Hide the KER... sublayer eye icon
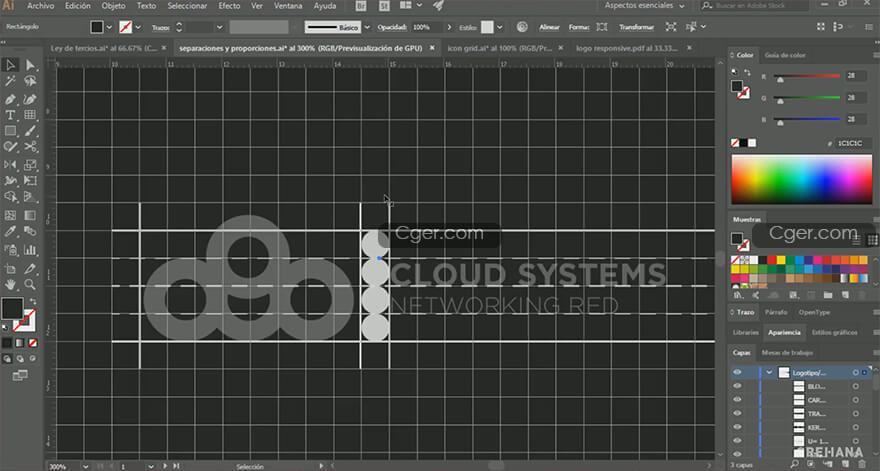880x471 pixels. 737,427
